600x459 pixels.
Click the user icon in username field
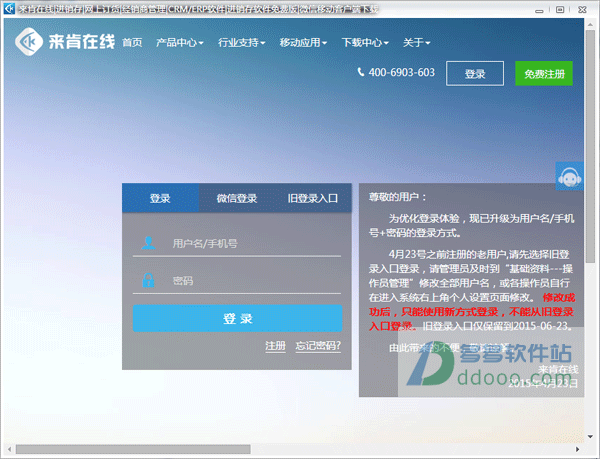(x=148, y=243)
